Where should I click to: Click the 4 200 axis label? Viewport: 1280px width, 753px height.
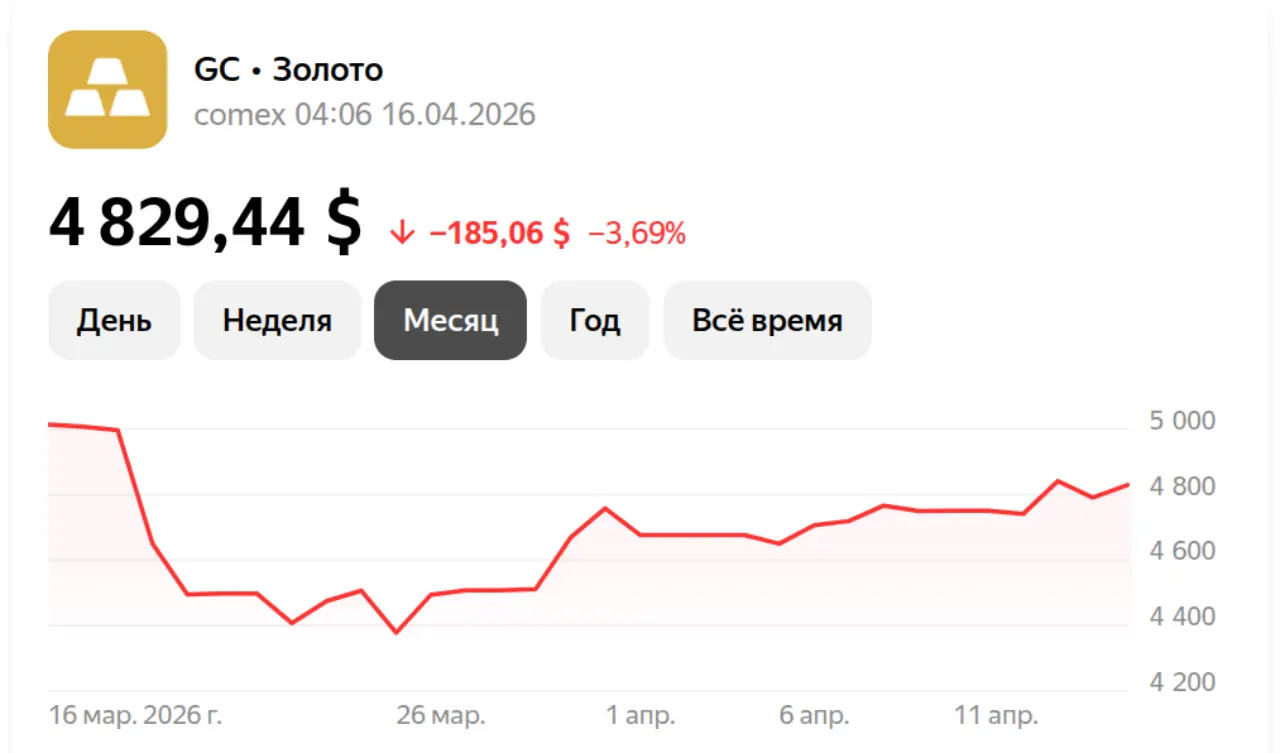pos(1182,683)
